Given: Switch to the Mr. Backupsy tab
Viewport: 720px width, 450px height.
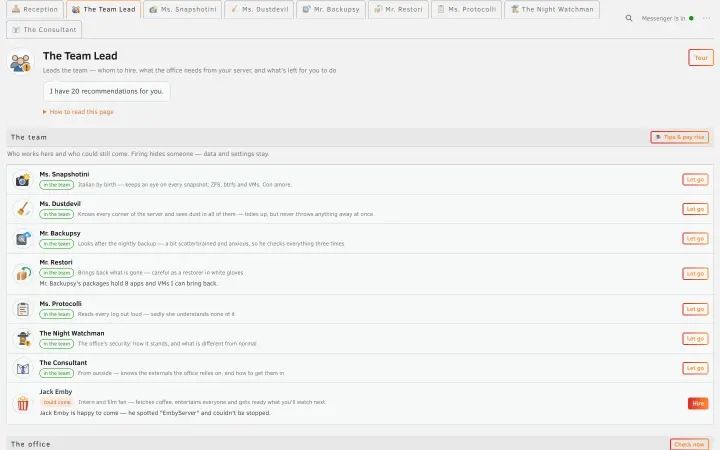Looking at the screenshot, I should (331, 9).
